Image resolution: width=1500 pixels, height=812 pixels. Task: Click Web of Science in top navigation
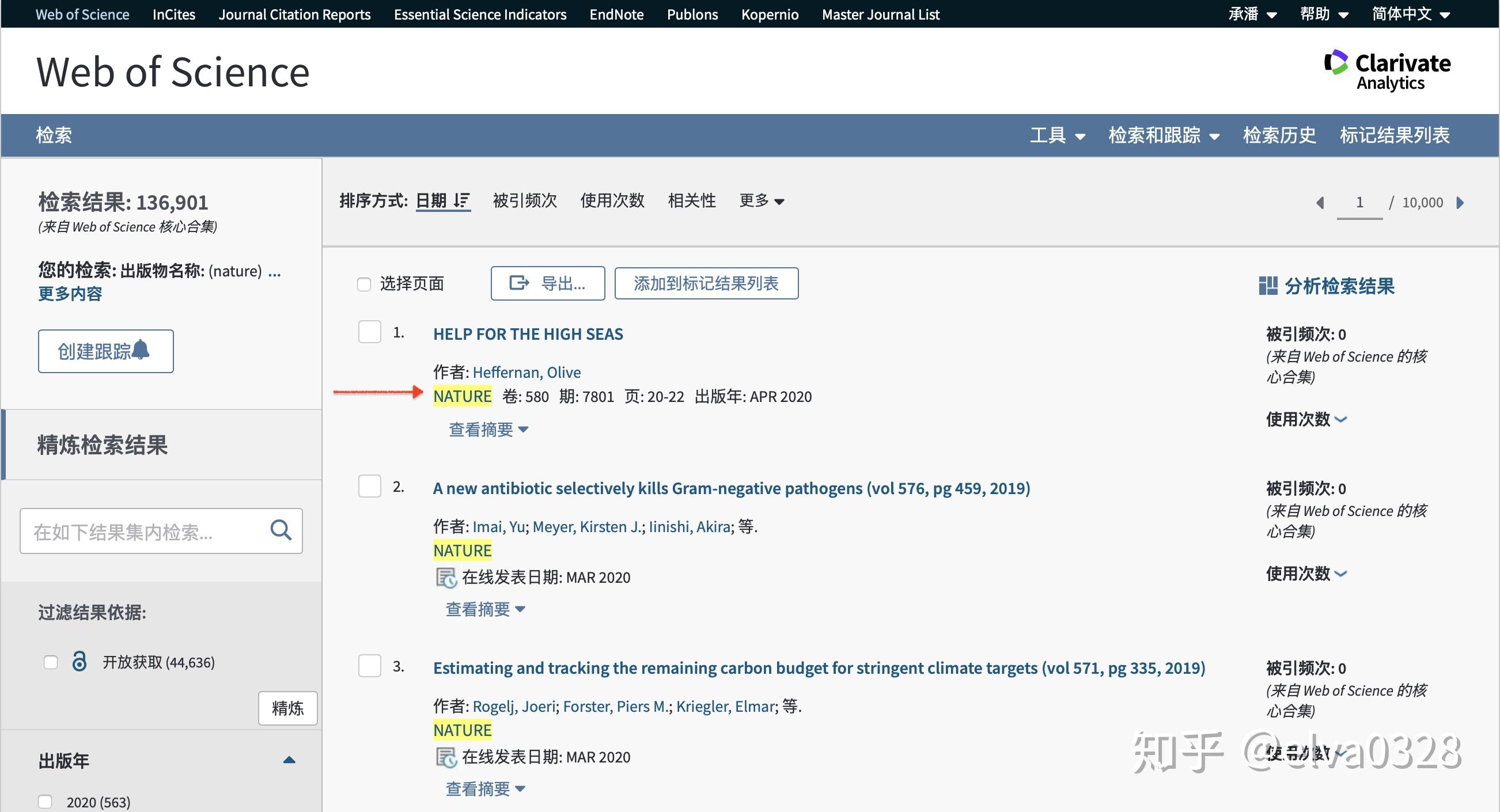(82, 14)
